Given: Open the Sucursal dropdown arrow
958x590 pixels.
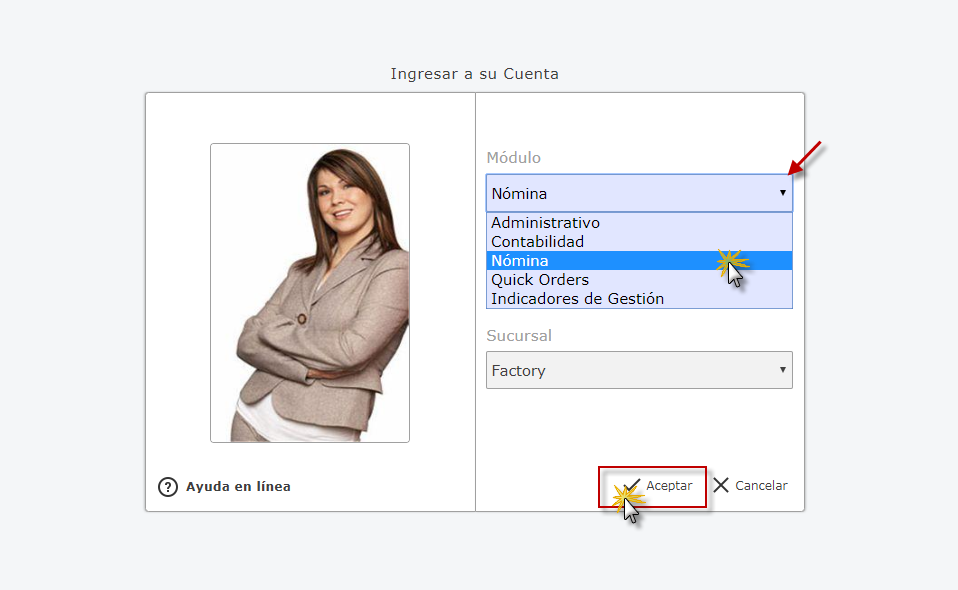Looking at the screenshot, I should tap(782, 370).
